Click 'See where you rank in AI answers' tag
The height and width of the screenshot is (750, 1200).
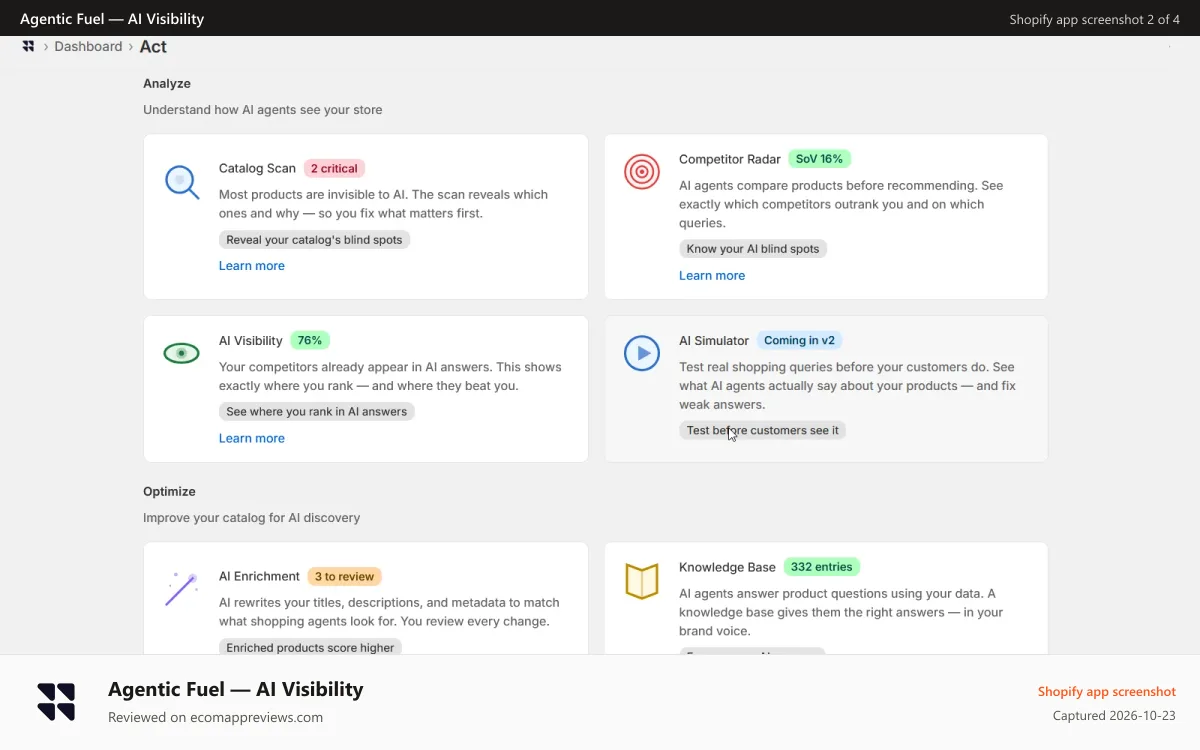coord(316,412)
